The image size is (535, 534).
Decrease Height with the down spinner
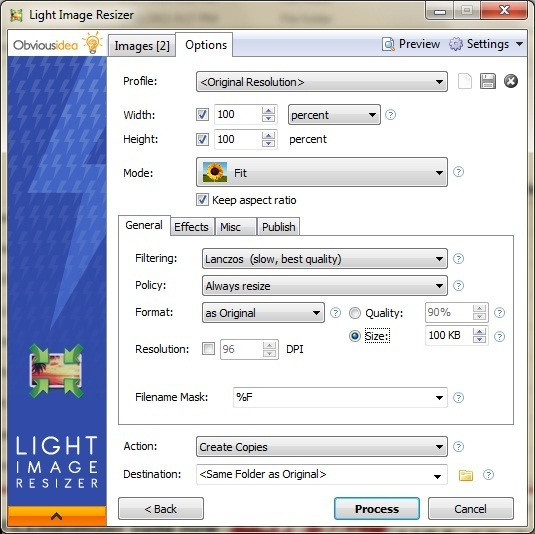point(269,143)
